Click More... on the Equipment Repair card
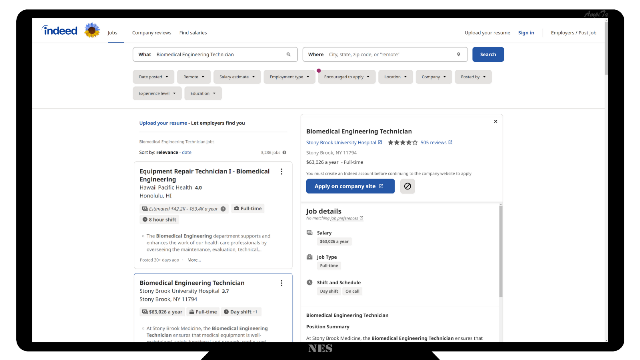640x360 pixels. (194, 260)
